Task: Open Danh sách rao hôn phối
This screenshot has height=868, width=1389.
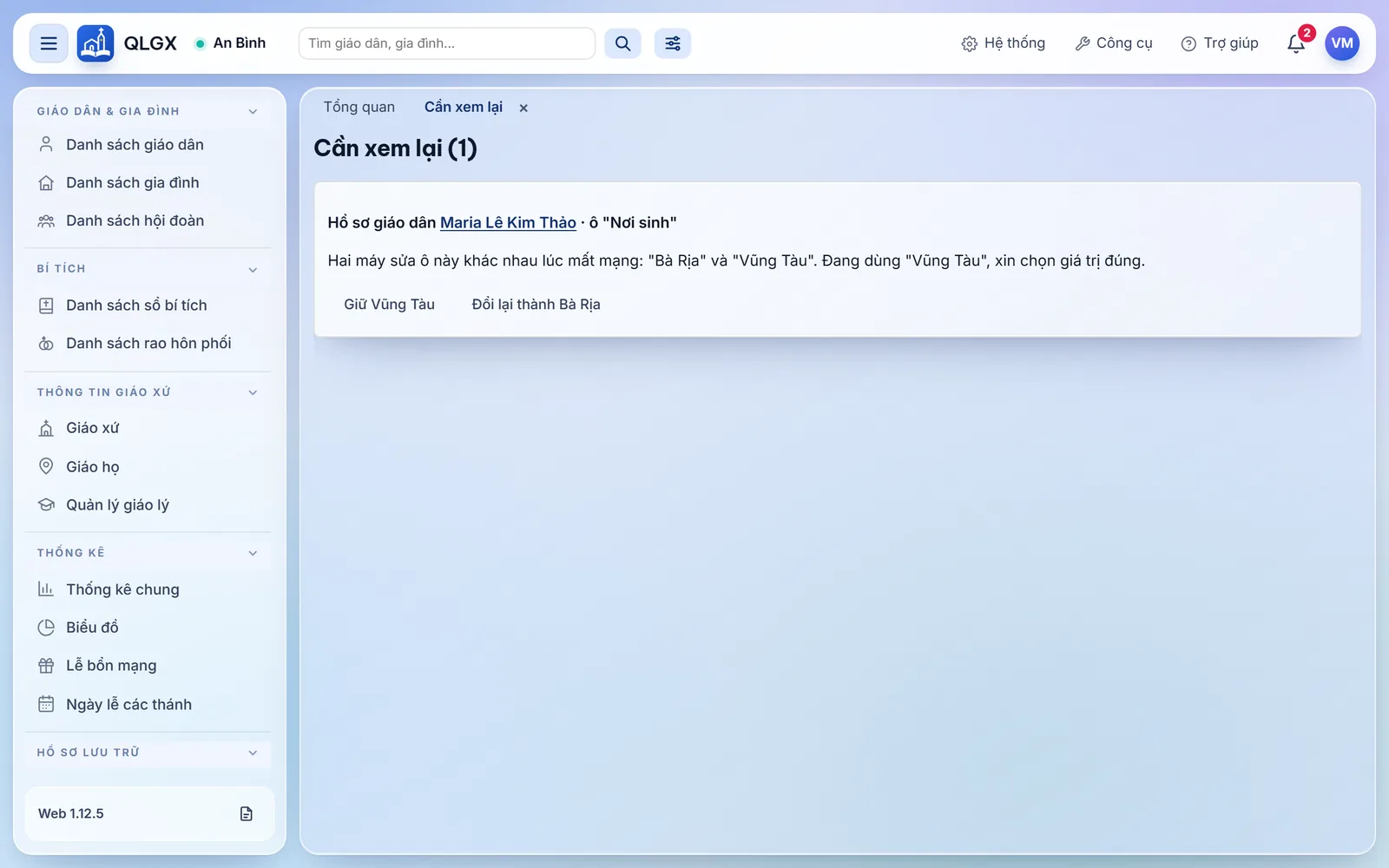Action: (x=148, y=344)
